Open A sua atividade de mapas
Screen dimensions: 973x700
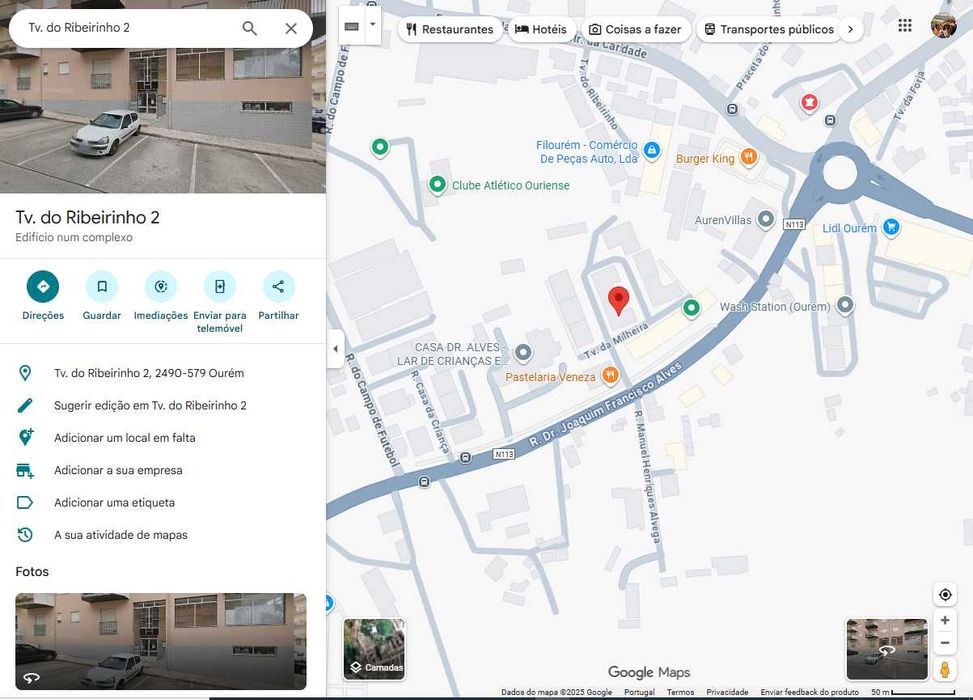point(163,534)
